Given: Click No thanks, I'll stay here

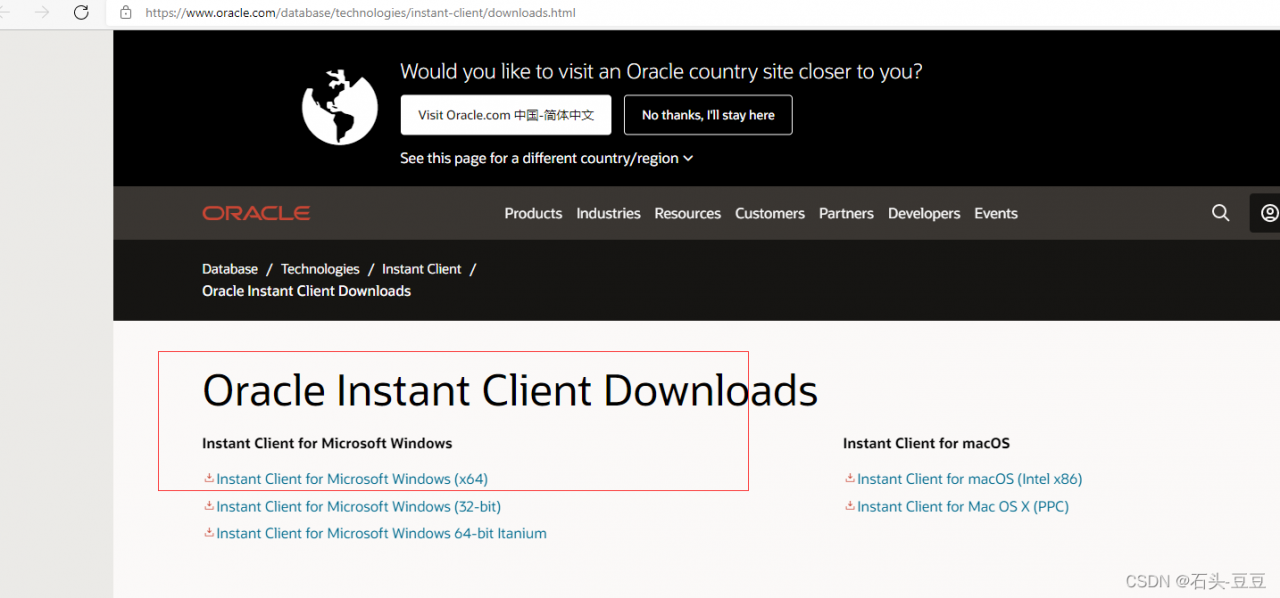Looking at the screenshot, I should tap(708, 115).
